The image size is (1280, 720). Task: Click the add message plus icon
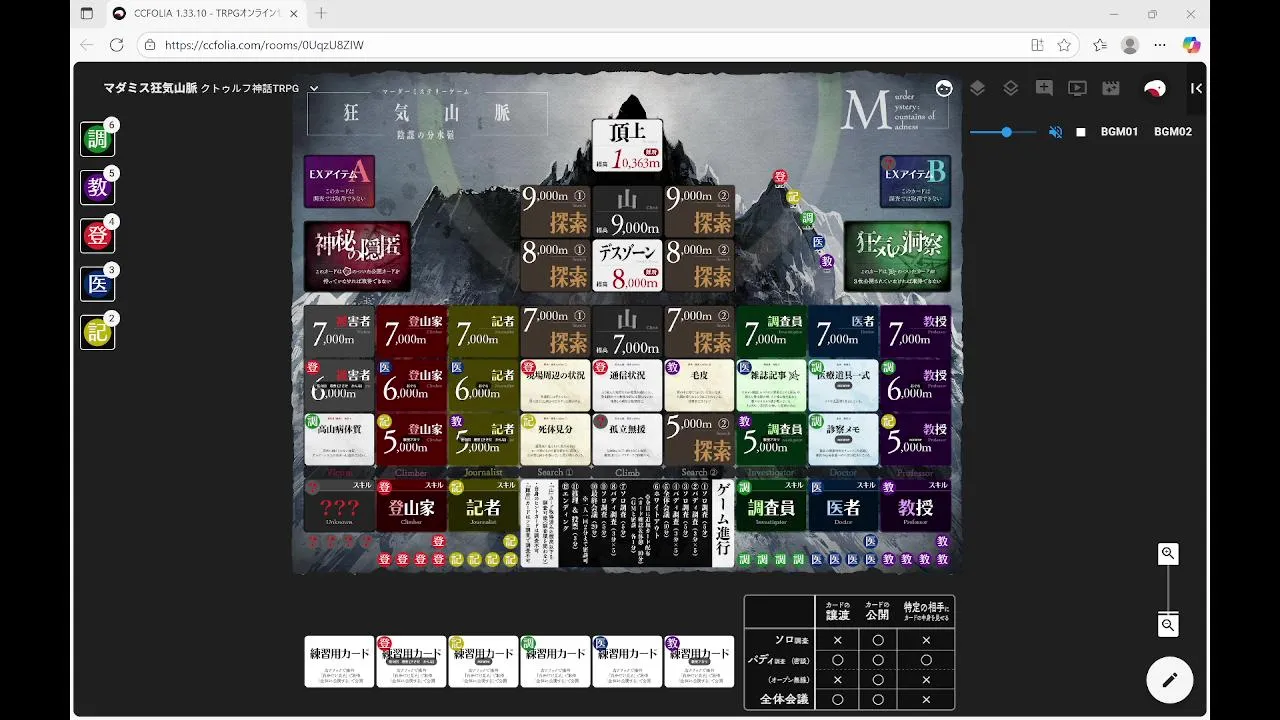tap(1044, 88)
